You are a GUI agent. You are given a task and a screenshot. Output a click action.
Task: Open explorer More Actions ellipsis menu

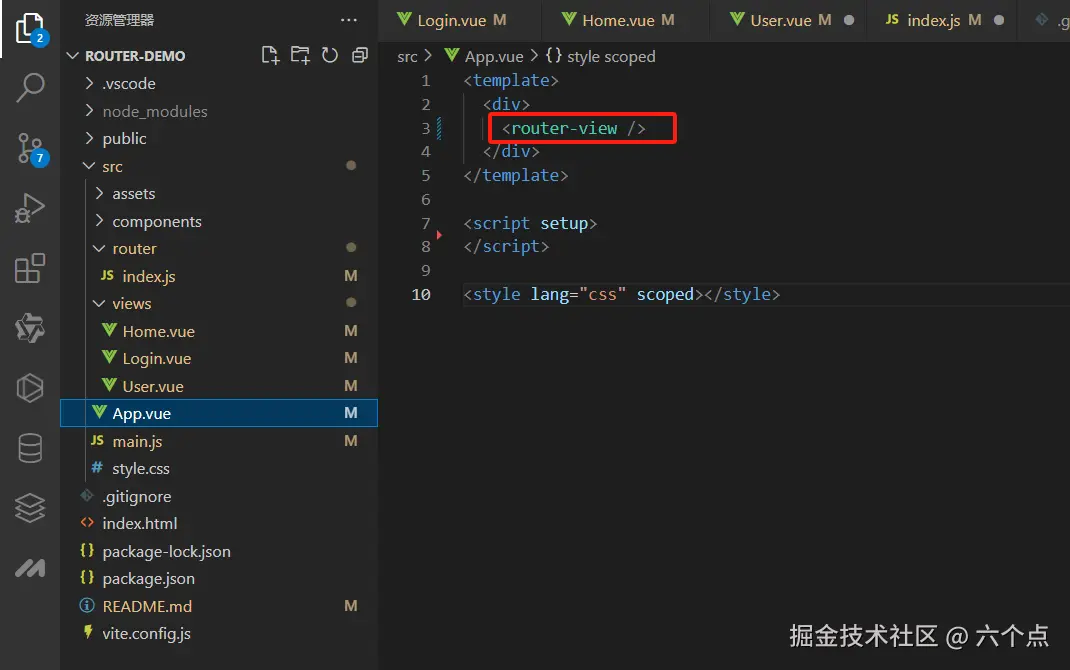click(349, 20)
